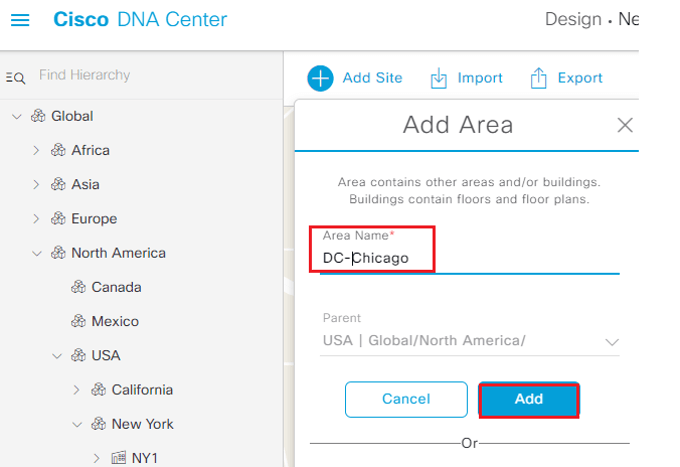Expand the Asia tree node
Viewport: 680px width, 467px height.
36,185
